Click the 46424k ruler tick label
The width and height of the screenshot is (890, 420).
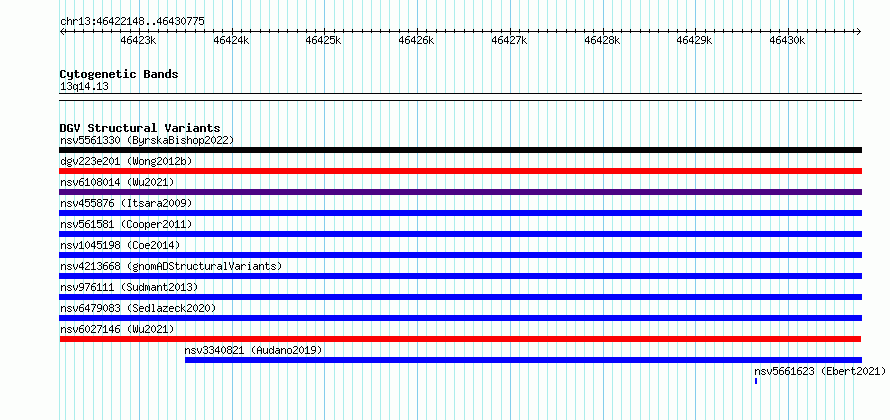pyautogui.click(x=231, y=40)
